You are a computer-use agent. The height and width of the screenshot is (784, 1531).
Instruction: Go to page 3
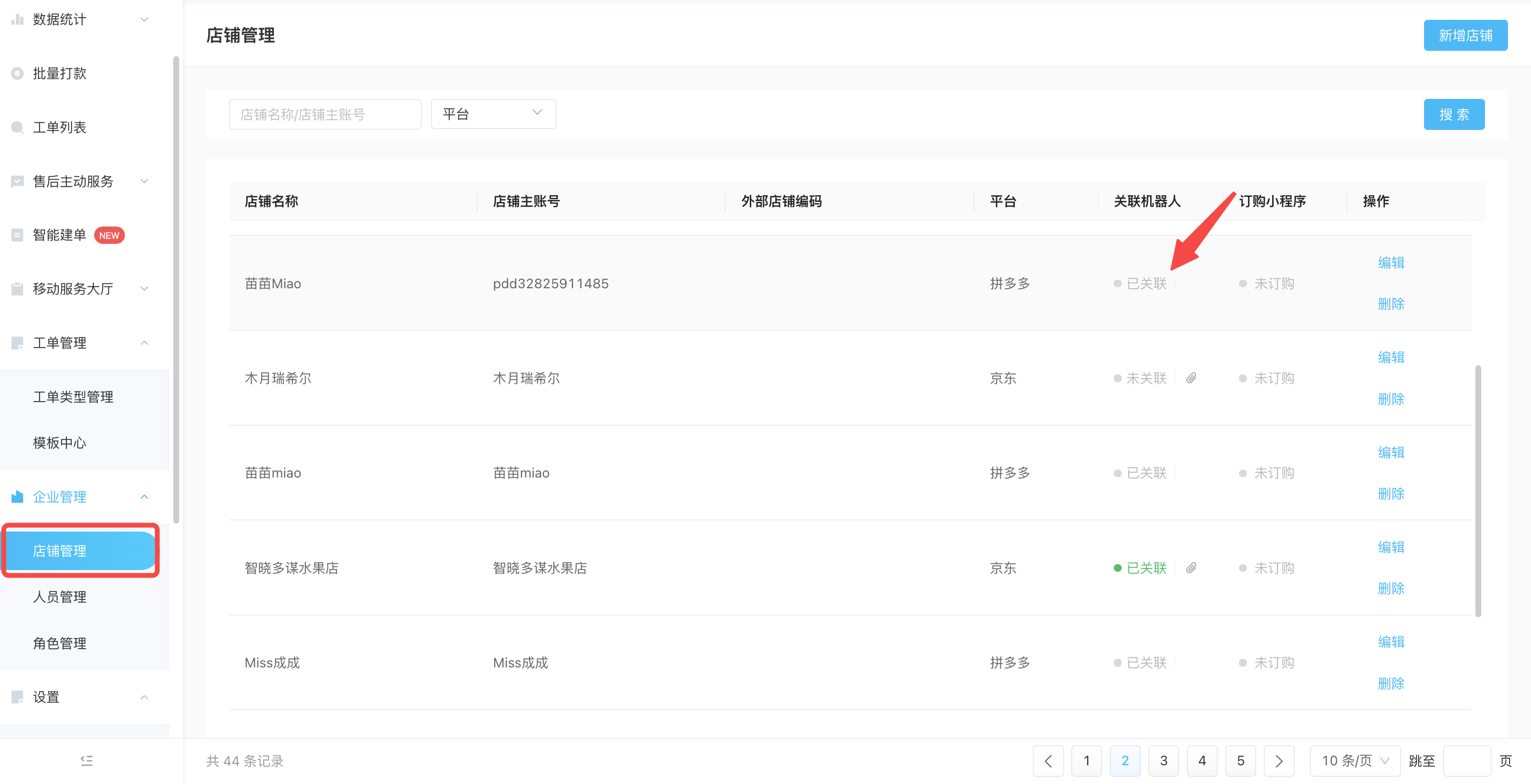point(1163,761)
